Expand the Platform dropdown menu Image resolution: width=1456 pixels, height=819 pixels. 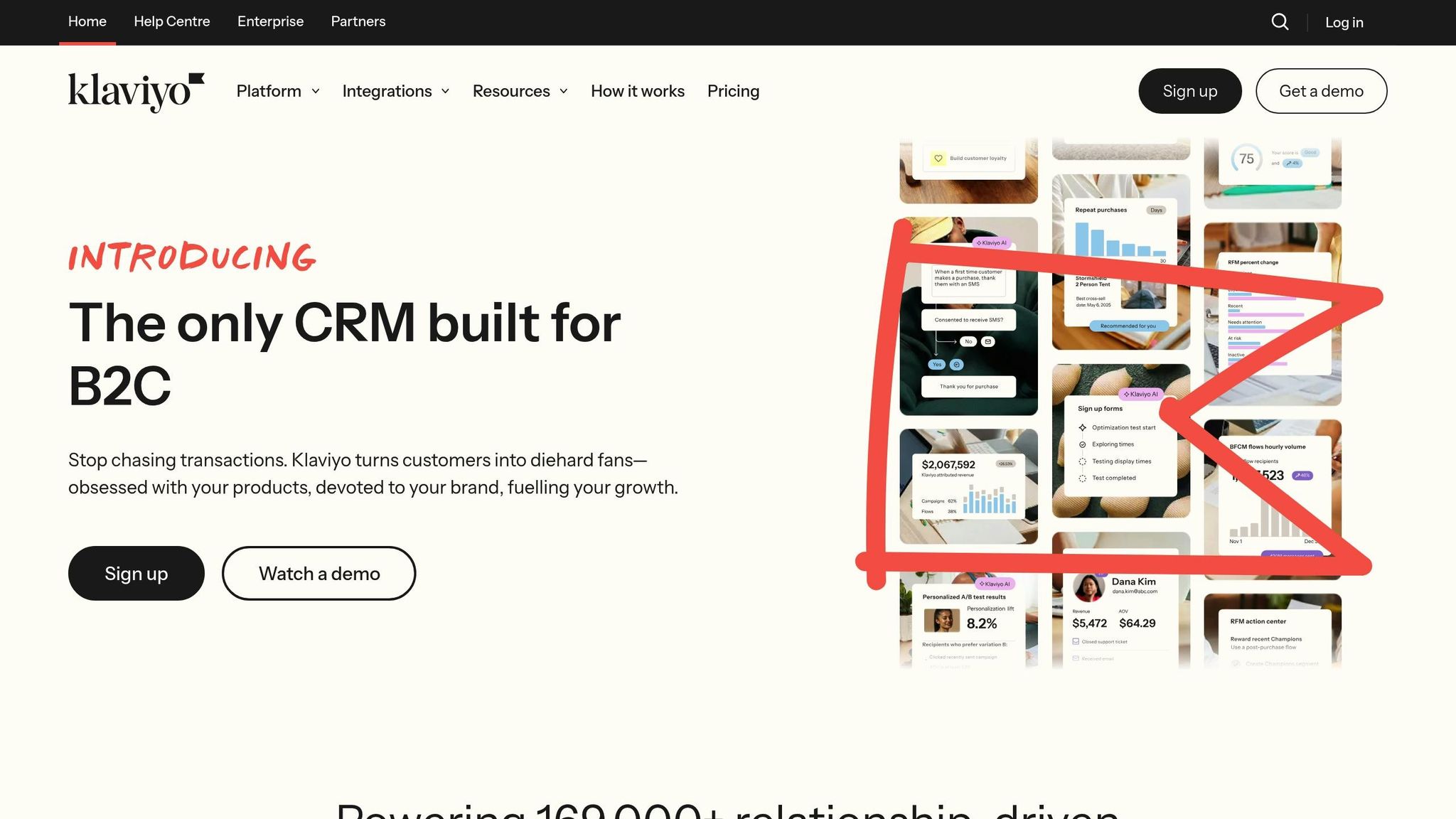coord(278,91)
